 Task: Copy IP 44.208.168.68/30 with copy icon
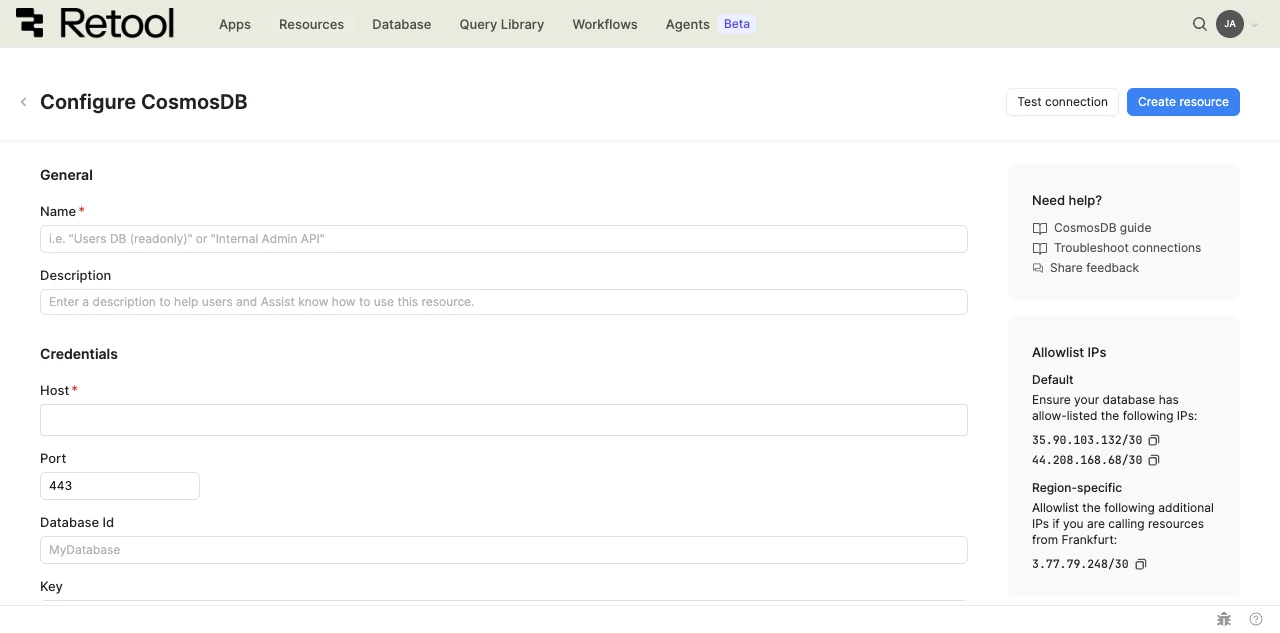pos(1153,460)
